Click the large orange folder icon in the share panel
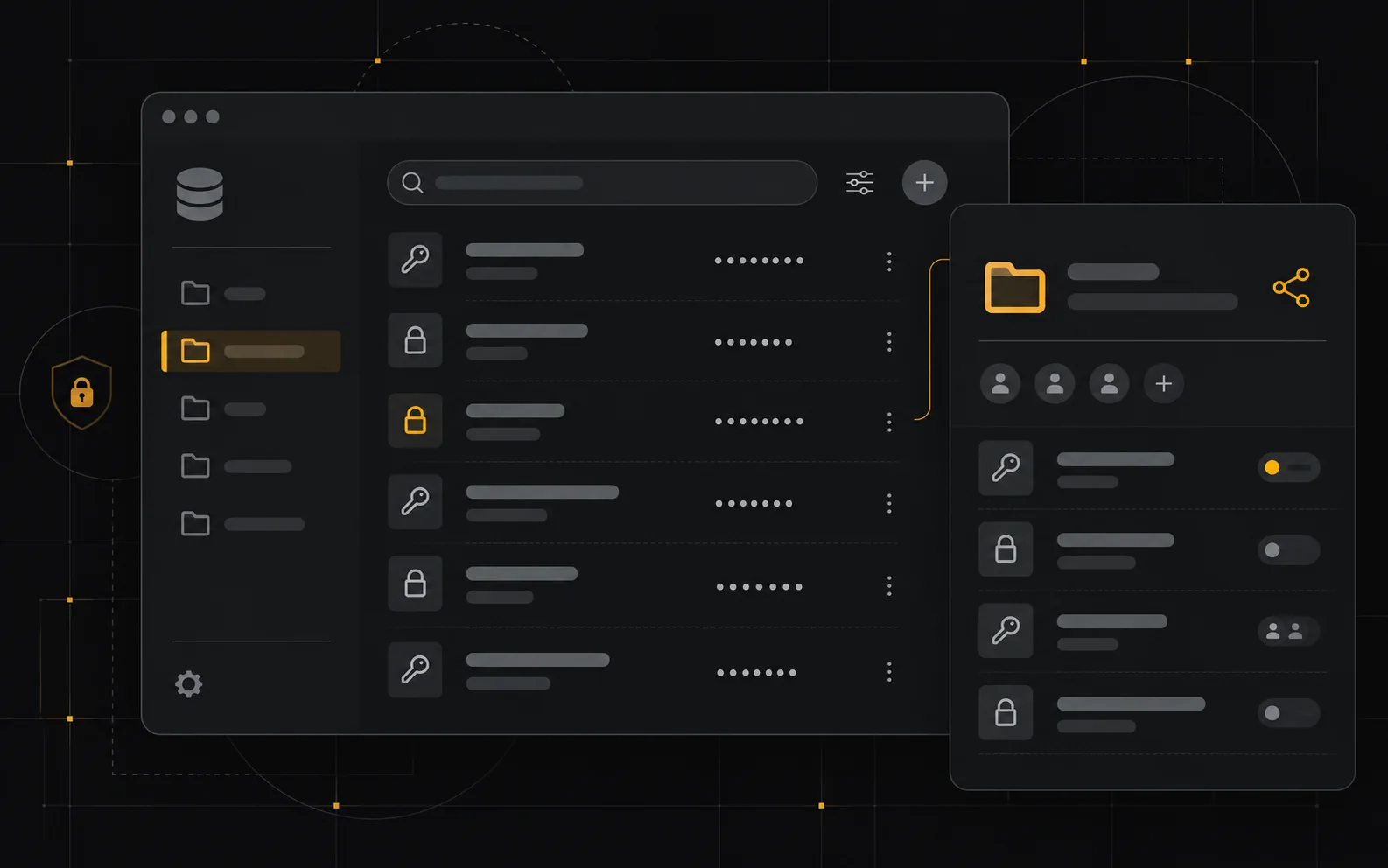 click(x=1015, y=287)
